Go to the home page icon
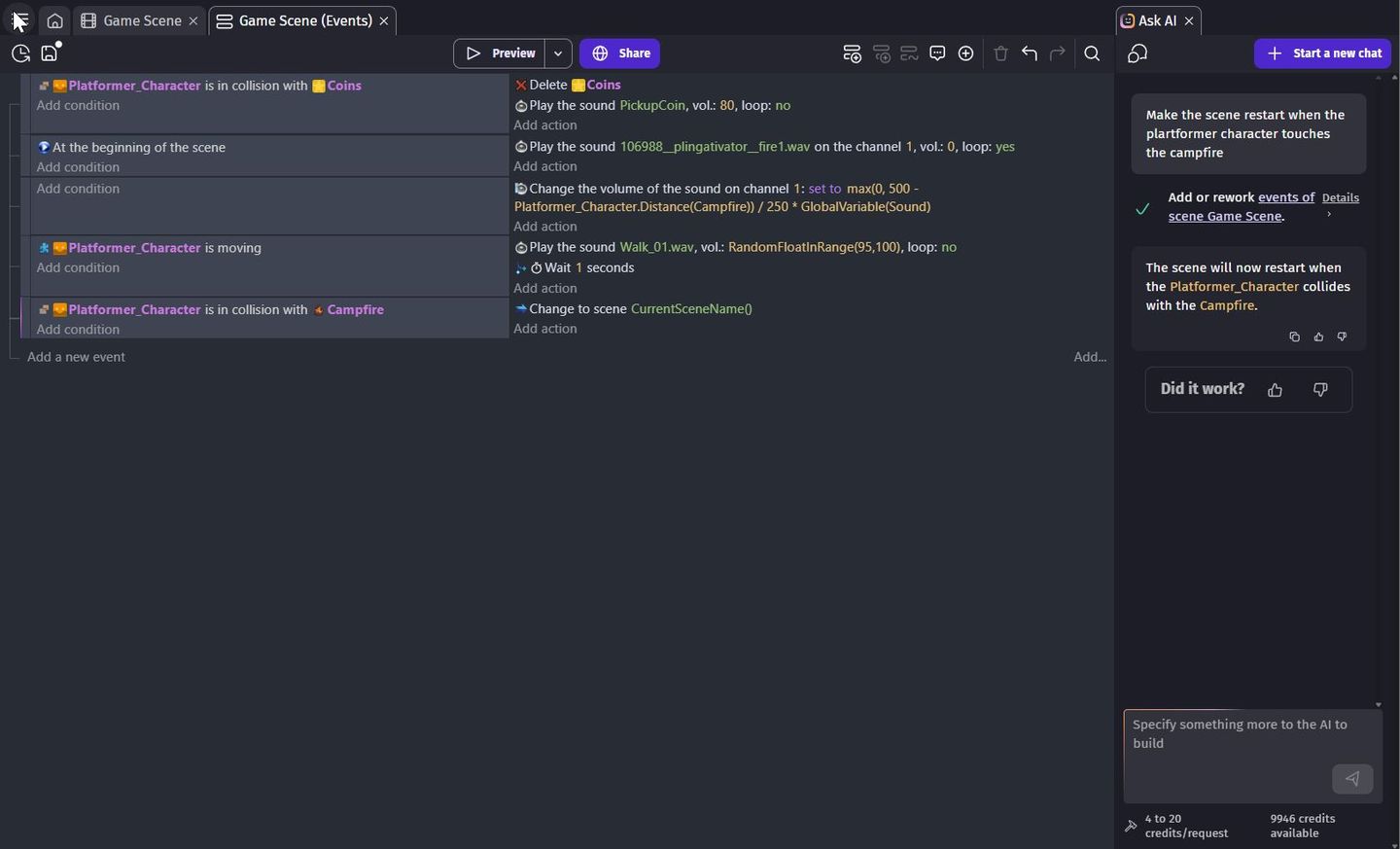The image size is (1400, 849). point(55,20)
